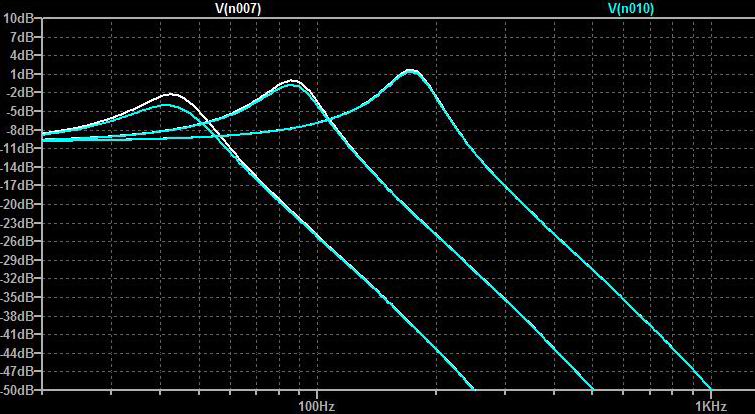Click the 7dB axis label

click(22, 37)
